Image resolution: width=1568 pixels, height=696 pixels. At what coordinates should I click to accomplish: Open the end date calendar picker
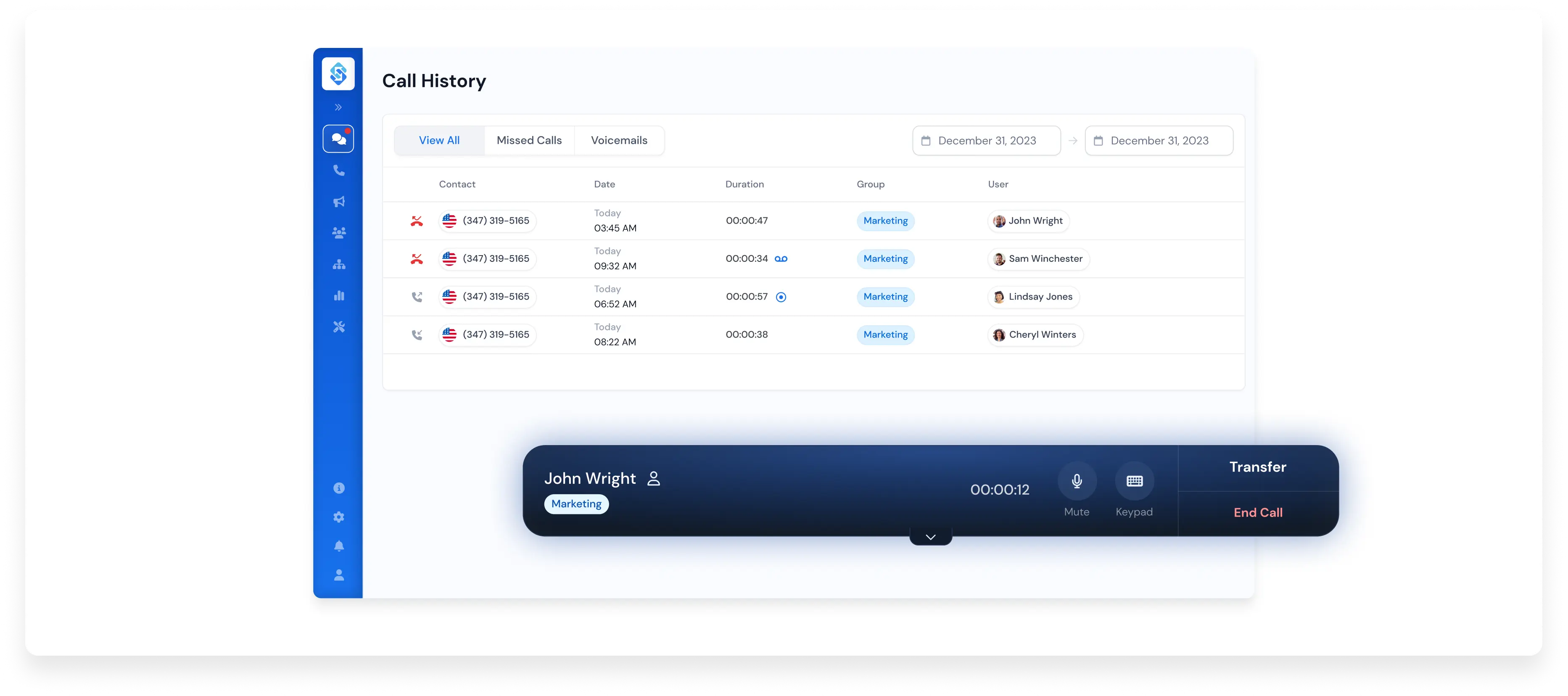1159,140
